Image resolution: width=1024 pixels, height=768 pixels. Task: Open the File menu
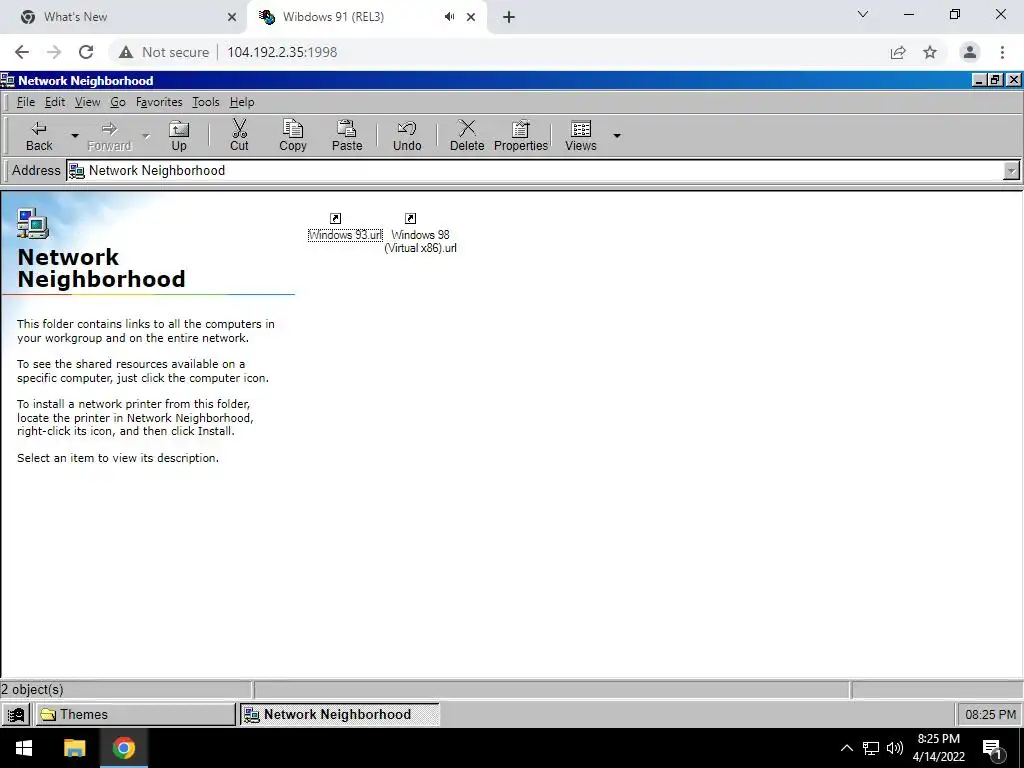pos(25,102)
